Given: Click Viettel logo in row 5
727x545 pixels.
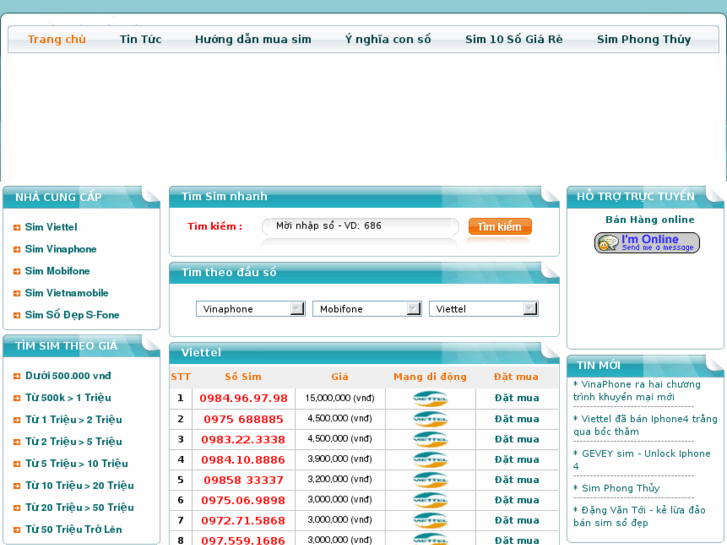Looking at the screenshot, I should 430,480.
